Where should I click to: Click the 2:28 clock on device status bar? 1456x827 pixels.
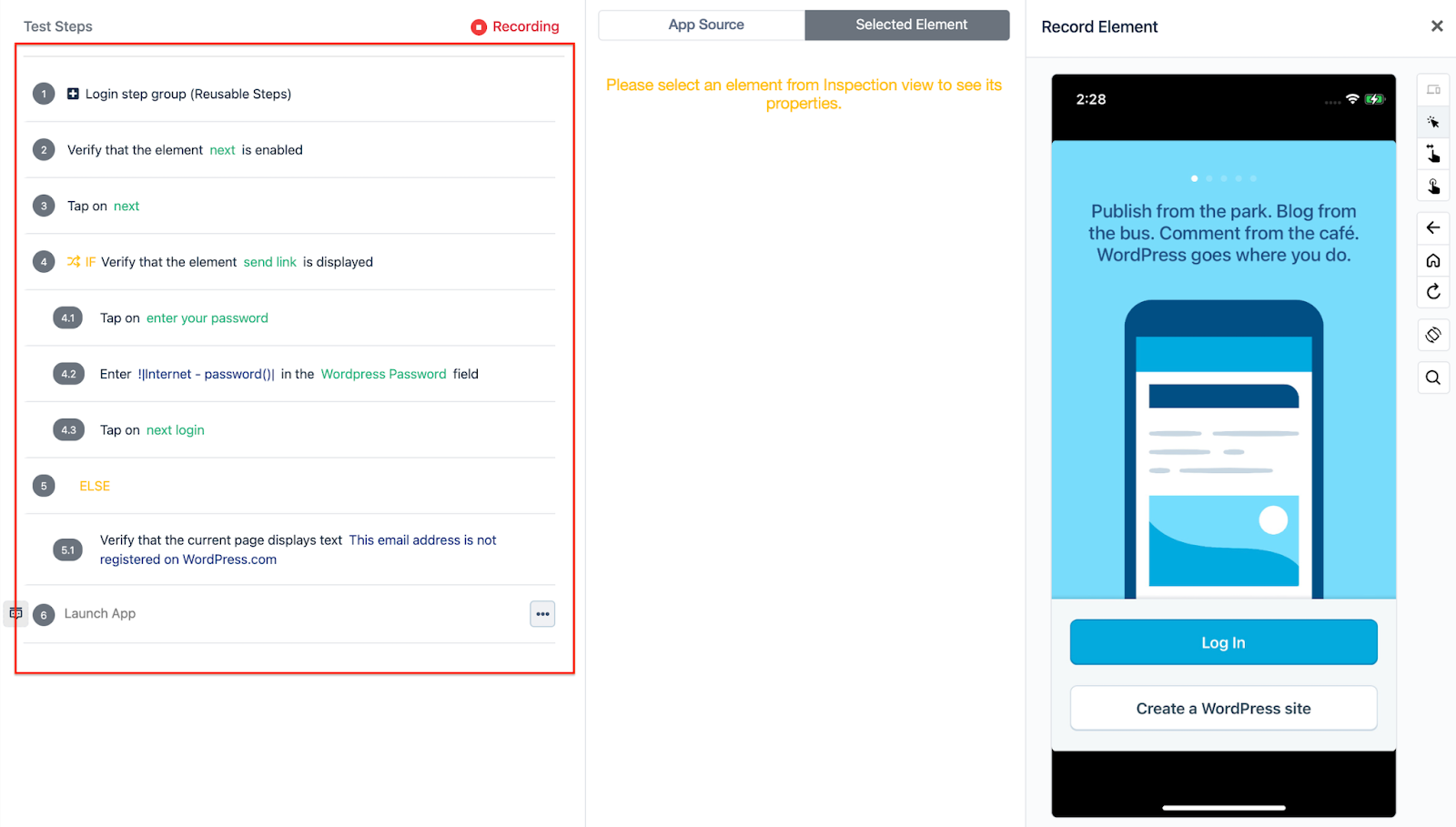(x=1091, y=99)
